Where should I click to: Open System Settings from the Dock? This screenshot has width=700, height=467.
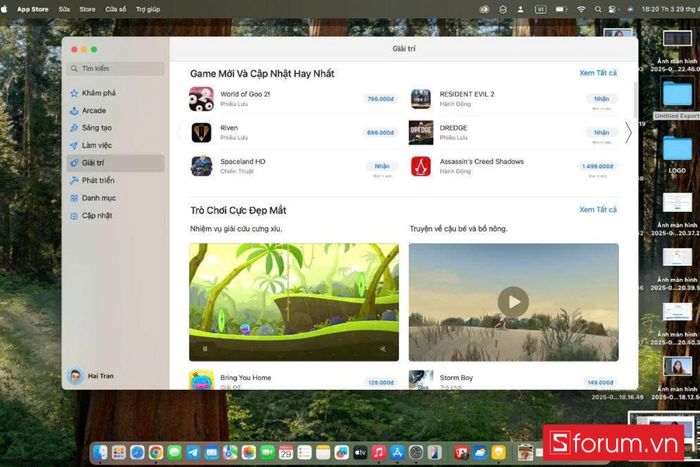[416, 453]
